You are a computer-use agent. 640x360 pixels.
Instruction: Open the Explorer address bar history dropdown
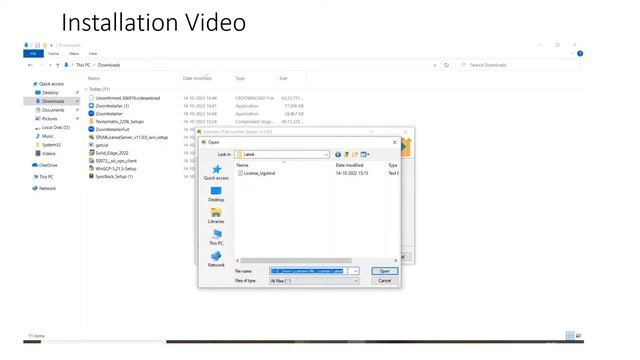435,65
